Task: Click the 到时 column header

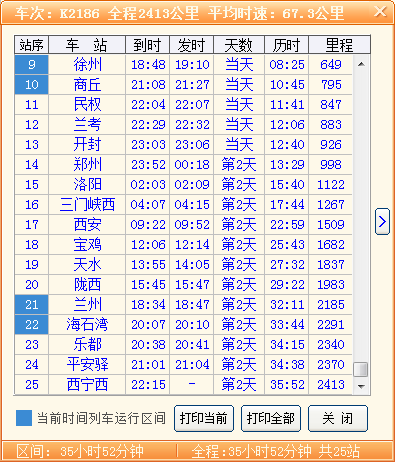Action: click(147, 45)
